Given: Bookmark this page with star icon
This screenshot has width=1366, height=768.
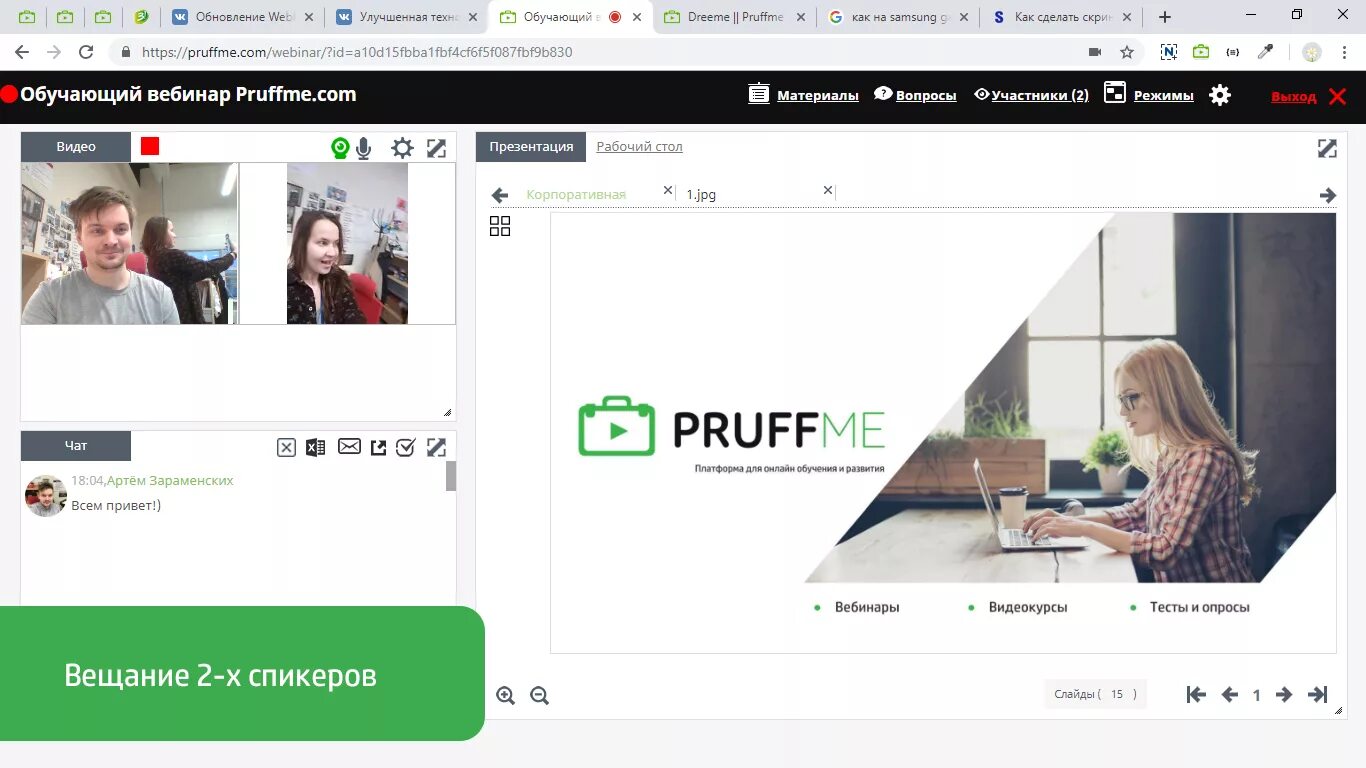Looking at the screenshot, I should click(1127, 52).
